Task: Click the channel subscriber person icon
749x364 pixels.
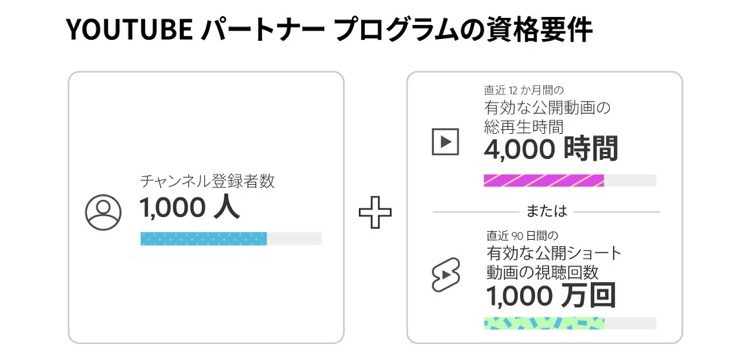Action: (103, 213)
